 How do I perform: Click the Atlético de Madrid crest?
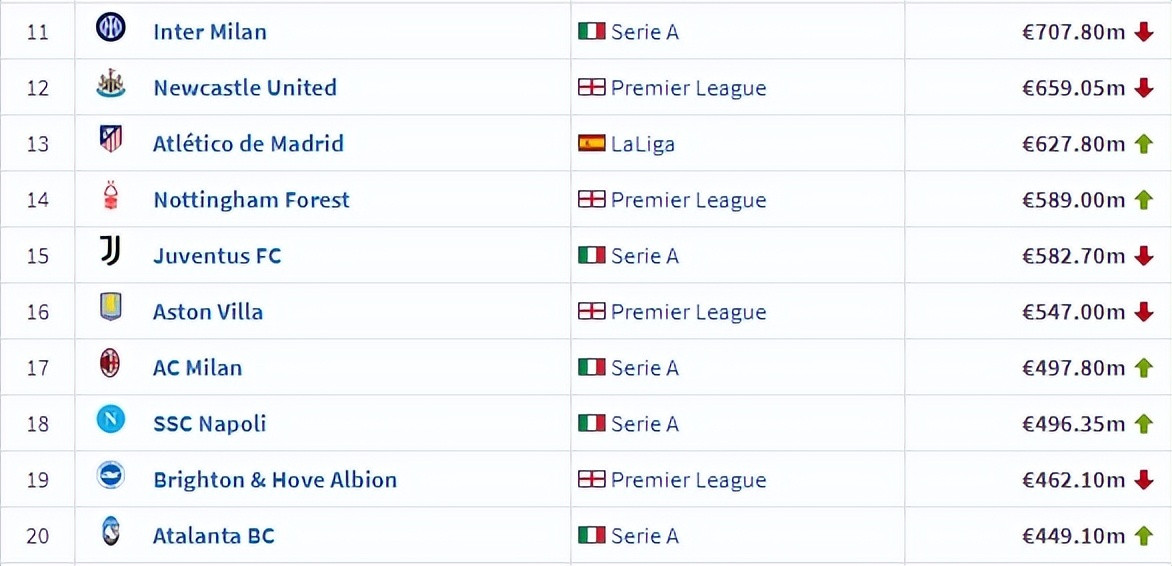click(x=111, y=139)
